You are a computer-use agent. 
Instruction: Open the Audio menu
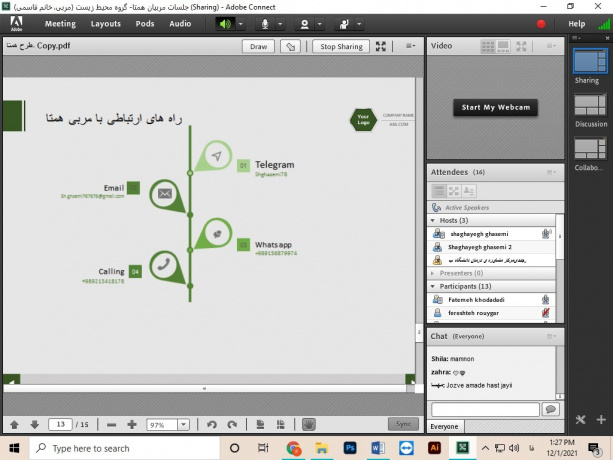tap(180, 24)
